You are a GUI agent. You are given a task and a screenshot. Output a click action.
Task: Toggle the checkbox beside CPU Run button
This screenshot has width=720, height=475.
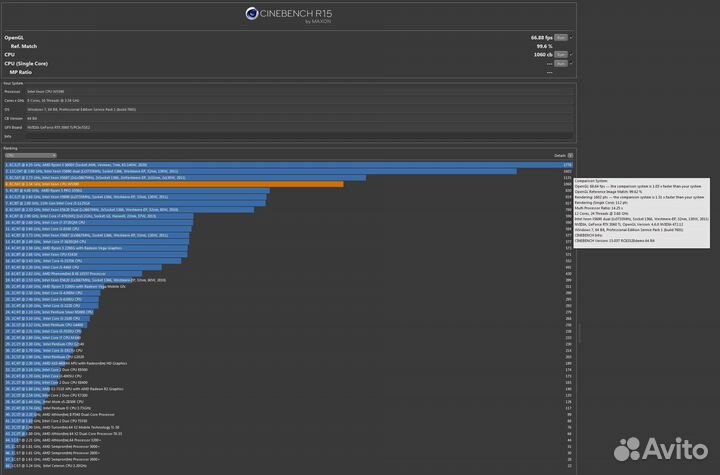click(x=571, y=55)
